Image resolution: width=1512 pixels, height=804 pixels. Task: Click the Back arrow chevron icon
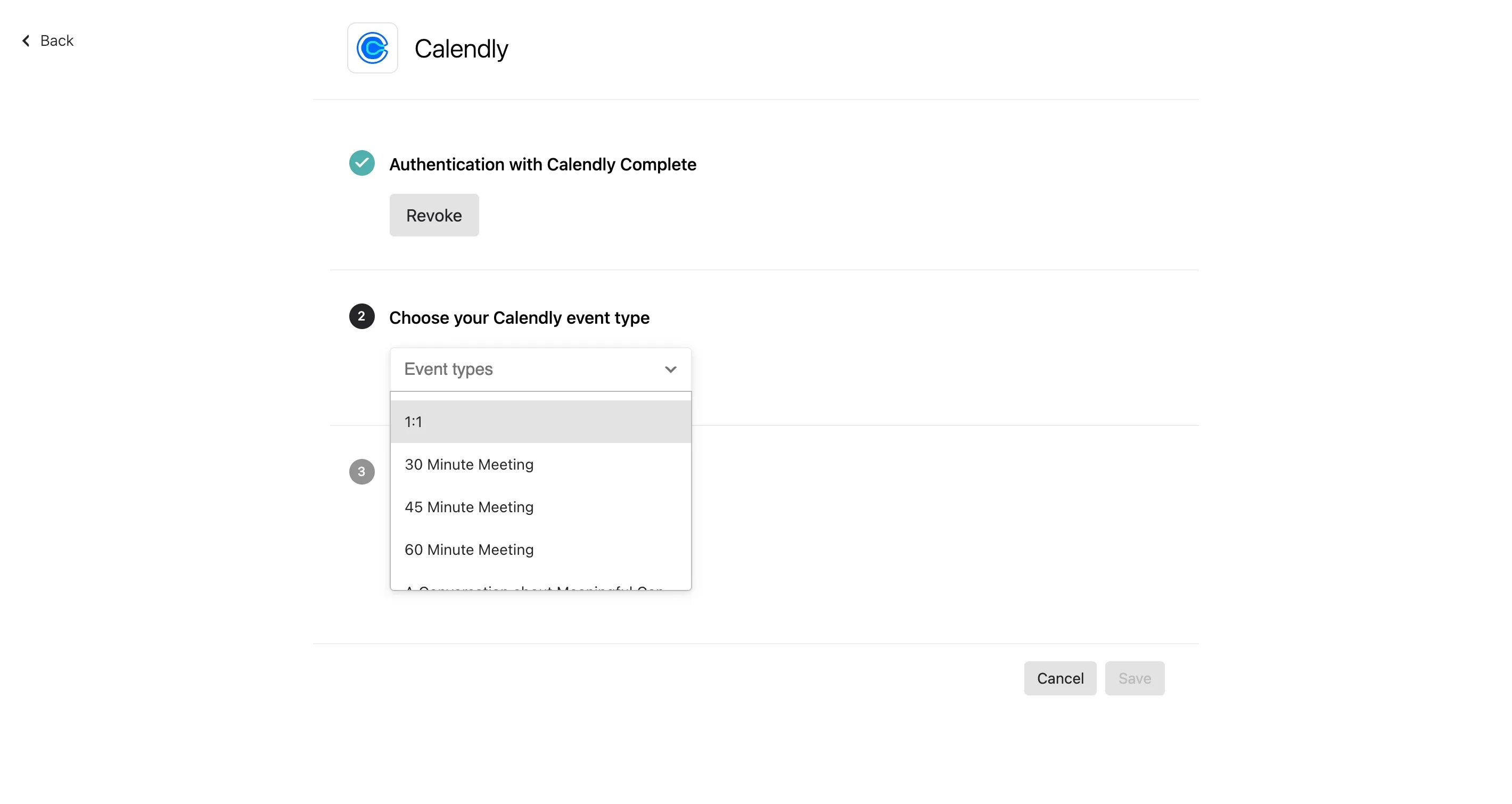point(26,40)
